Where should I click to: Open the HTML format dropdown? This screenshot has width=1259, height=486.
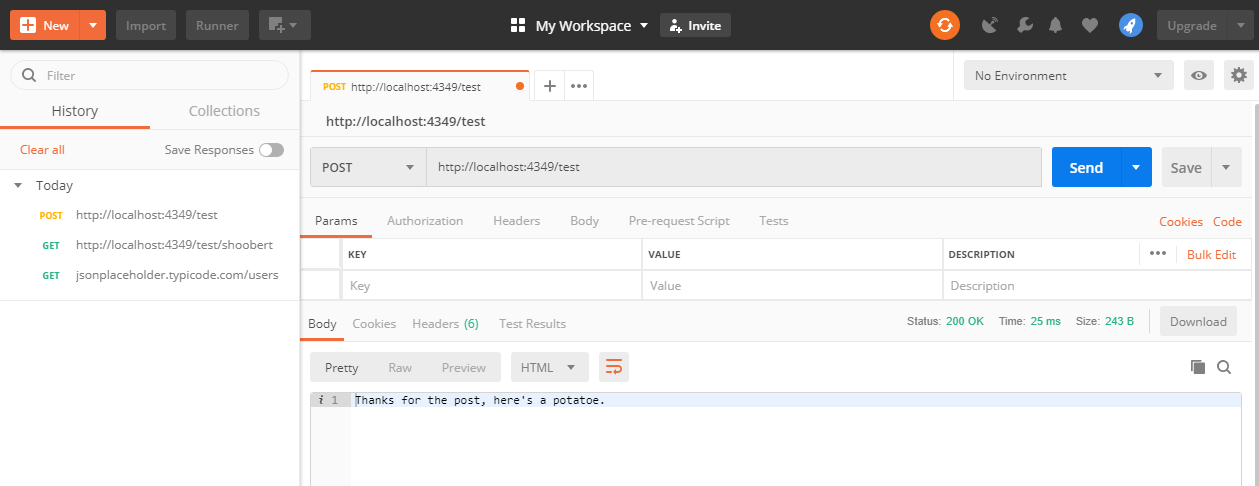[548, 367]
